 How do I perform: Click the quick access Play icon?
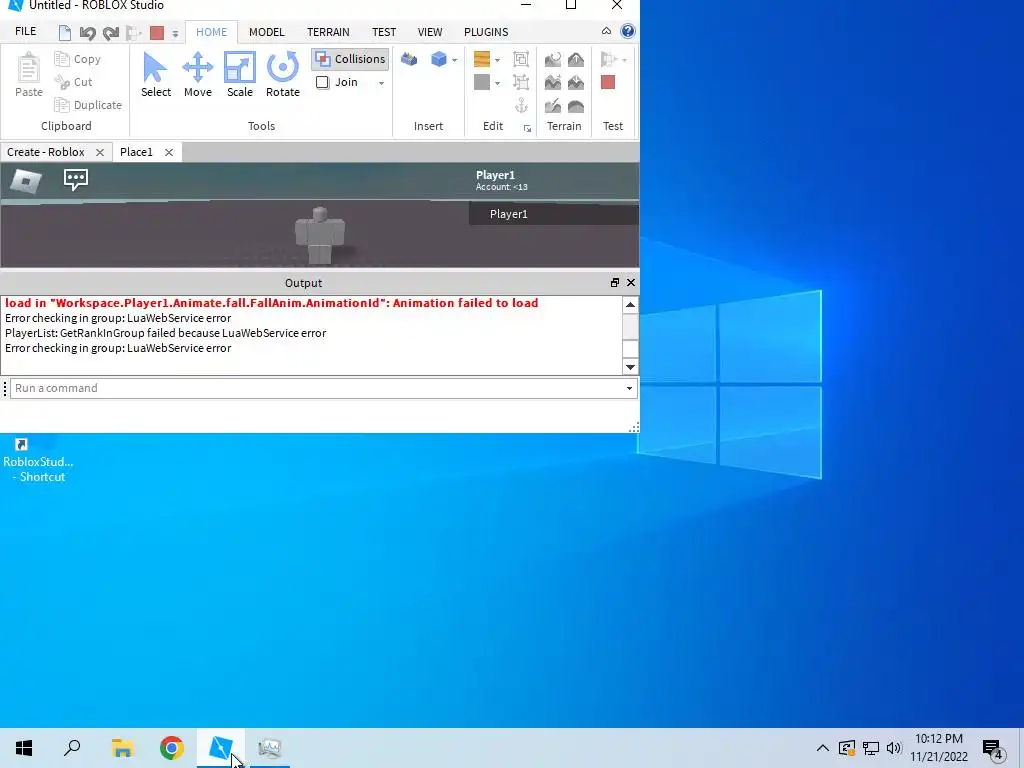click(x=133, y=33)
